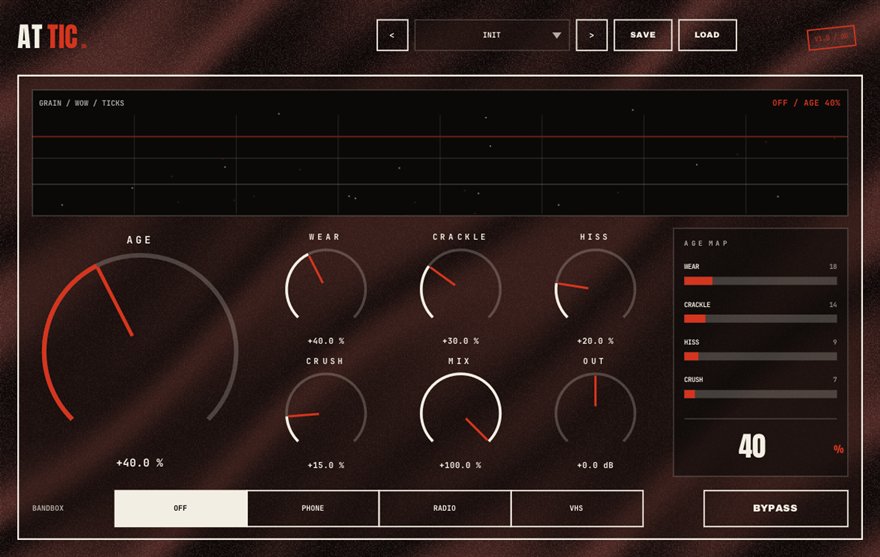The height and width of the screenshot is (557, 880).
Task: Click the AGE value +40.0 %
Action: 140,463
